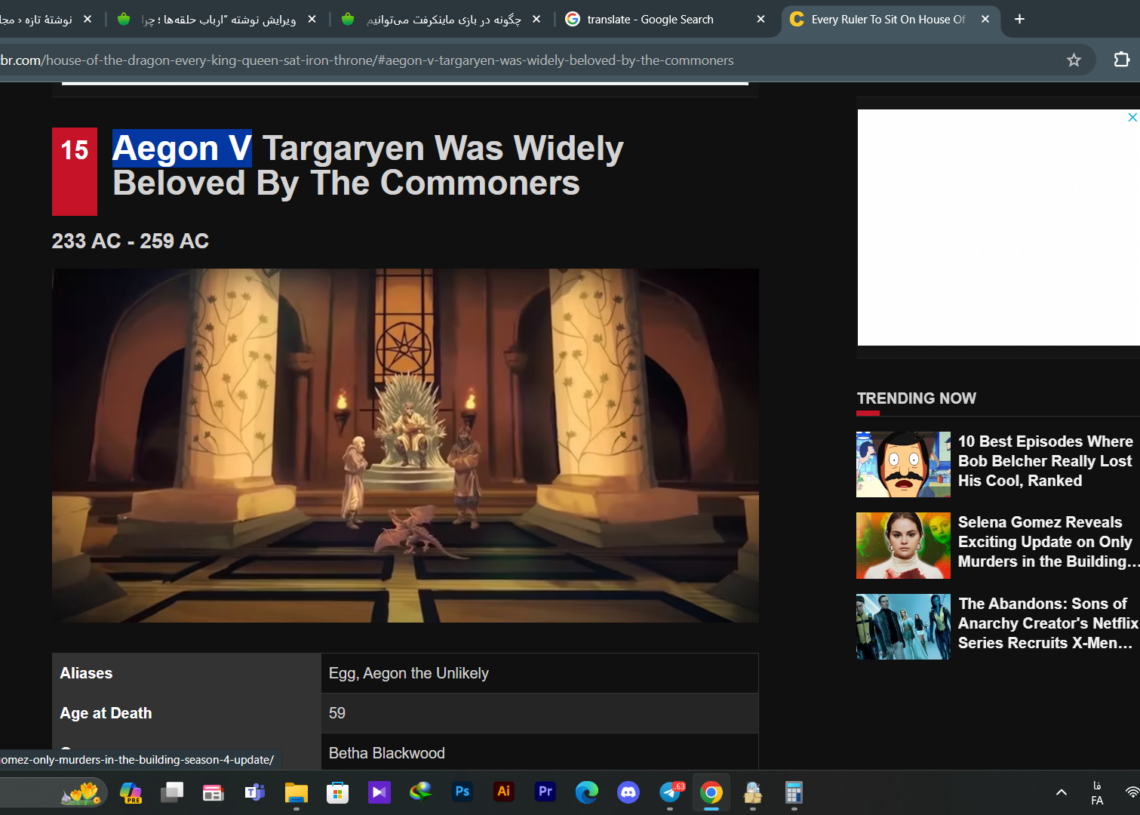Open The Abandons Netflix series article
1140x815 pixels.
[1047, 623]
